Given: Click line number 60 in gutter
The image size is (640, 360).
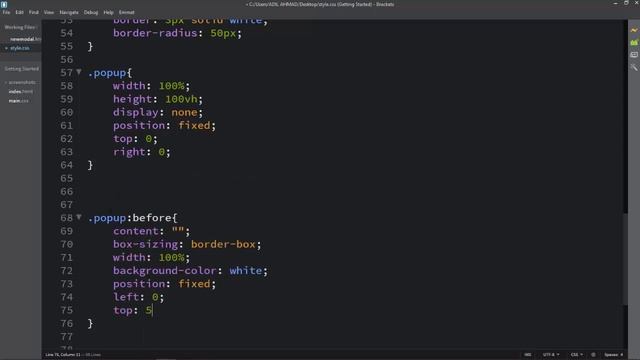Looking at the screenshot, I should [67, 112].
